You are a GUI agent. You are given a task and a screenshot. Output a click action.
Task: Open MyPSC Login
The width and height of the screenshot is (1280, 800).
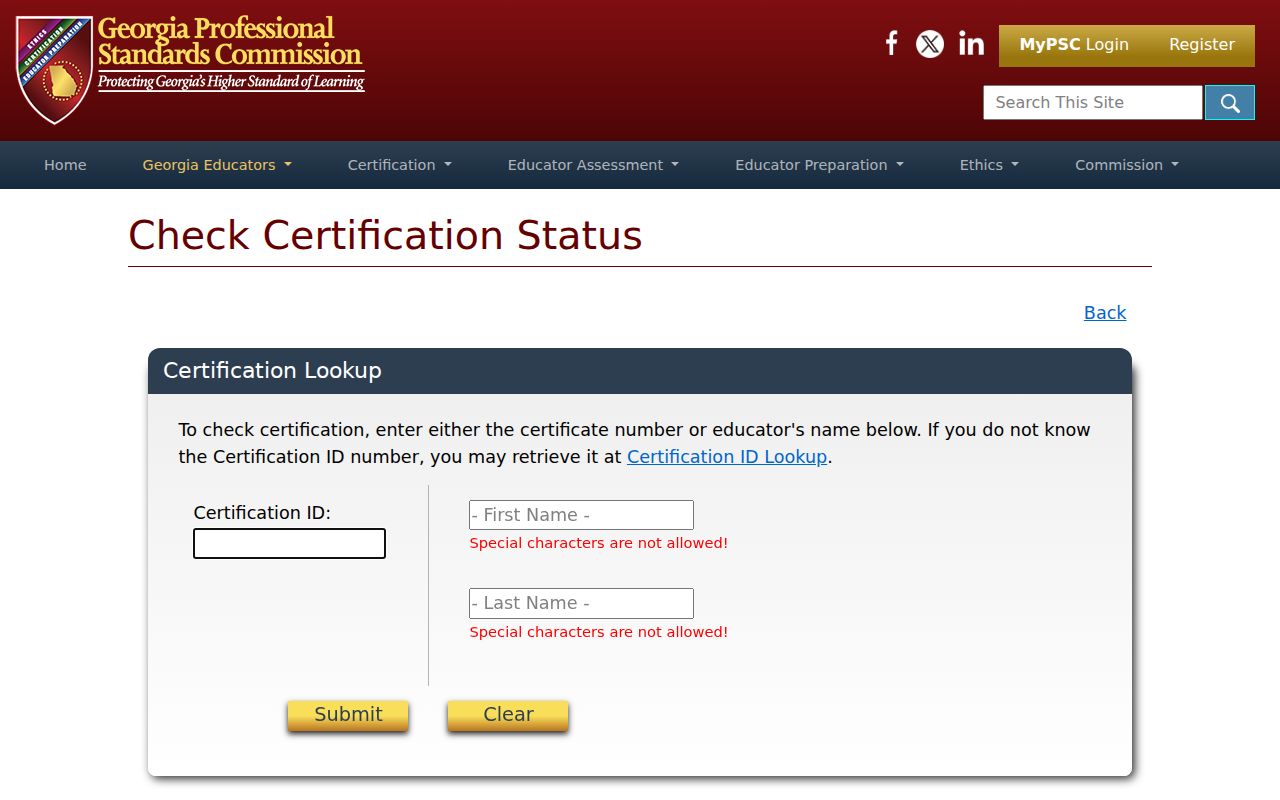click(x=1074, y=45)
